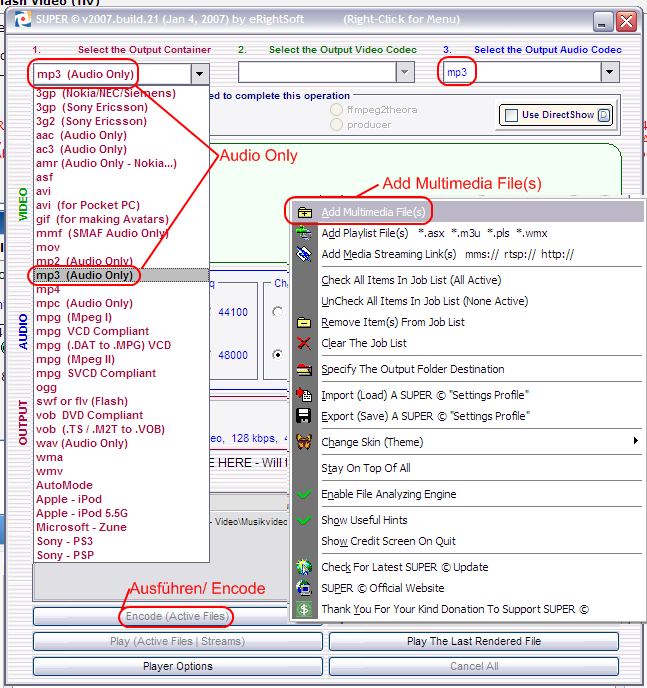Click the Add Media Streaming Link(s) menu entry
Screen dimensions: 647x688
pyautogui.click(x=468, y=254)
